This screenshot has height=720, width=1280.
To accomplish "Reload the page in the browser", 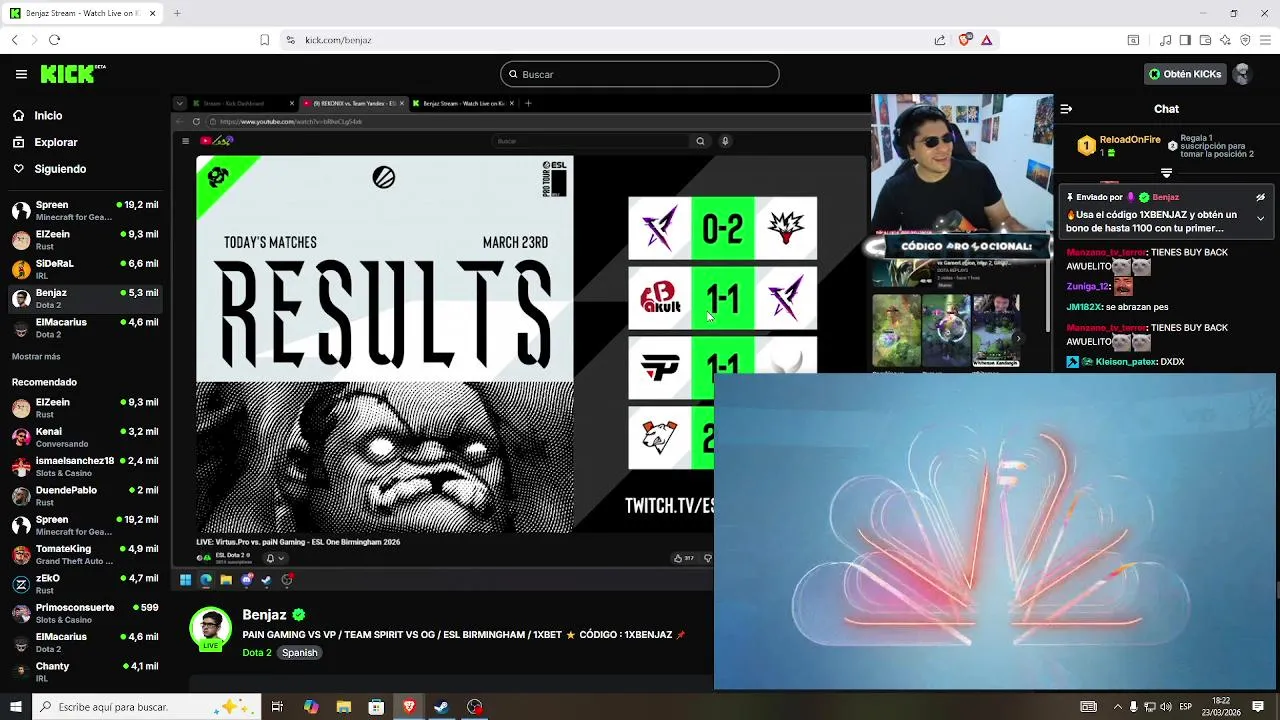I will 54,40.
